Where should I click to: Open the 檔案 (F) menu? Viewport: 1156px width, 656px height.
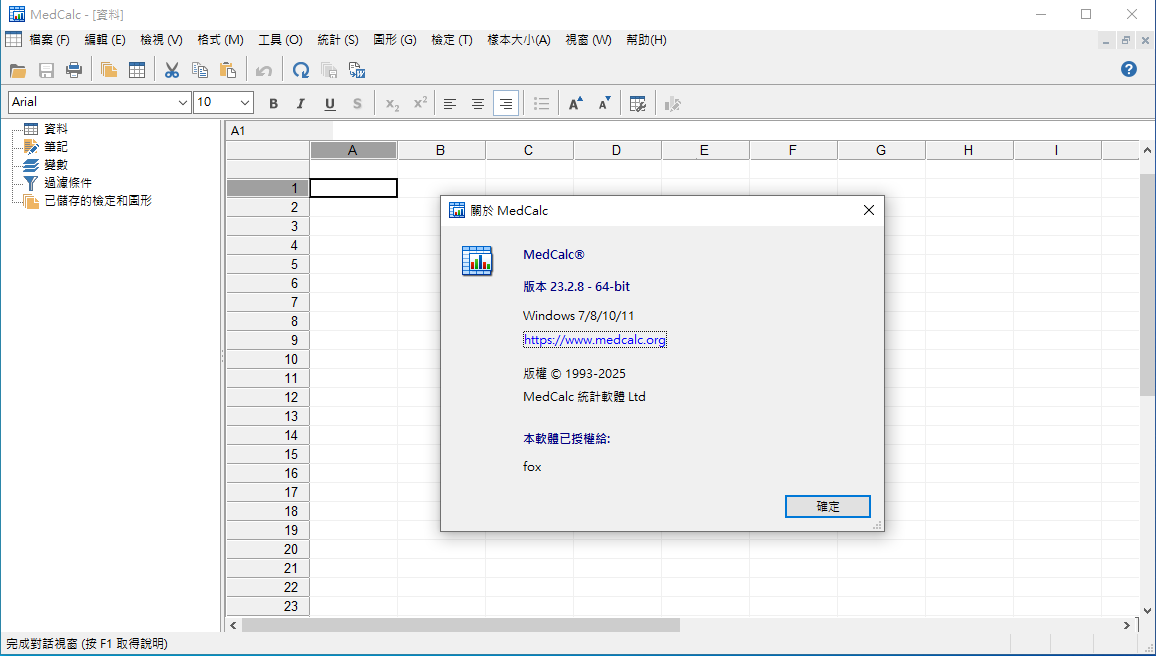point(49,40)
